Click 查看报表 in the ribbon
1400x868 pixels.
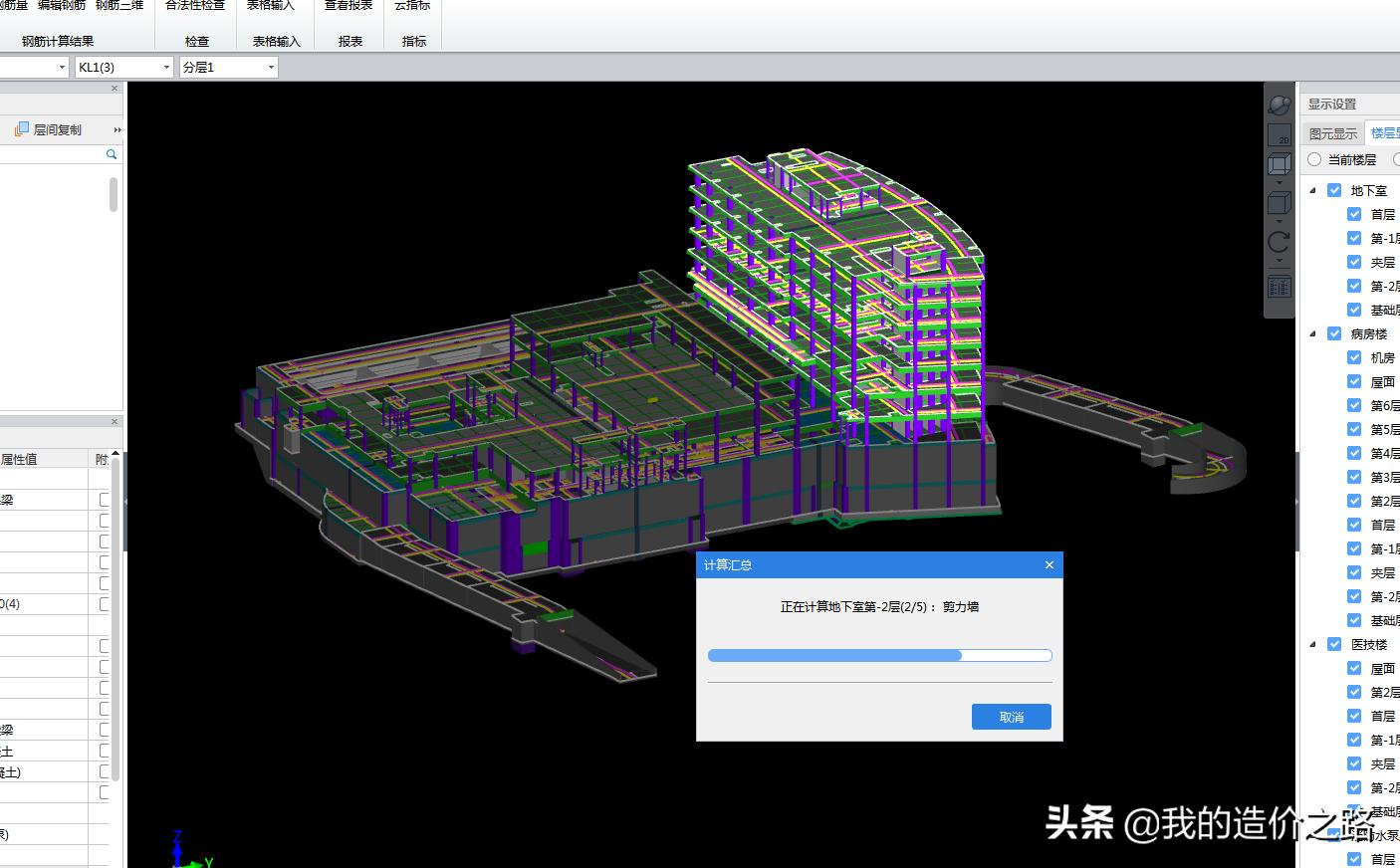tap(349, 6)
